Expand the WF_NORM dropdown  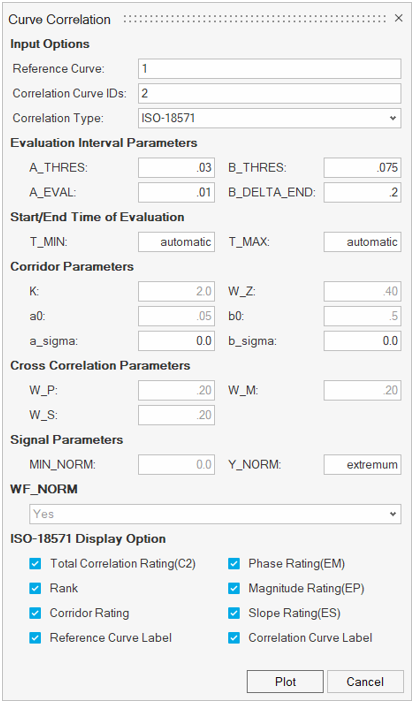click(x=215, y=514)
